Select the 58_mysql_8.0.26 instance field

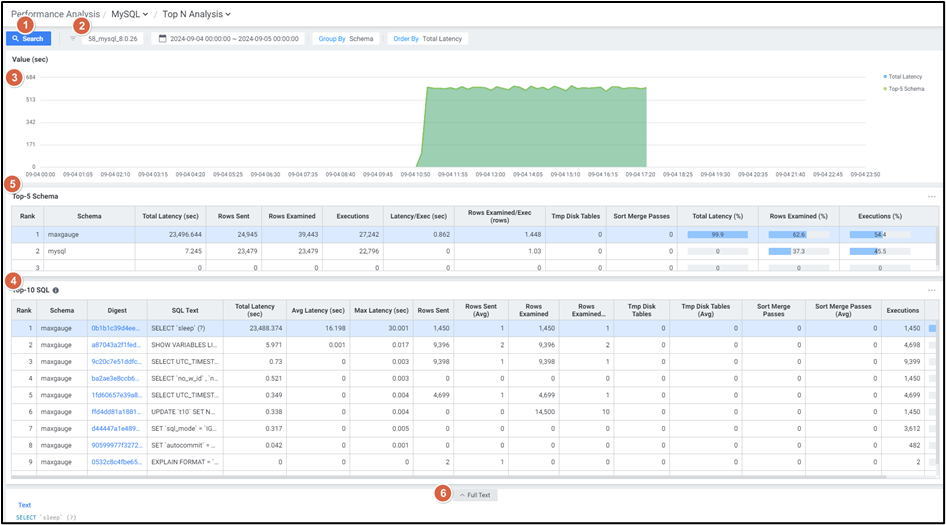113,39
